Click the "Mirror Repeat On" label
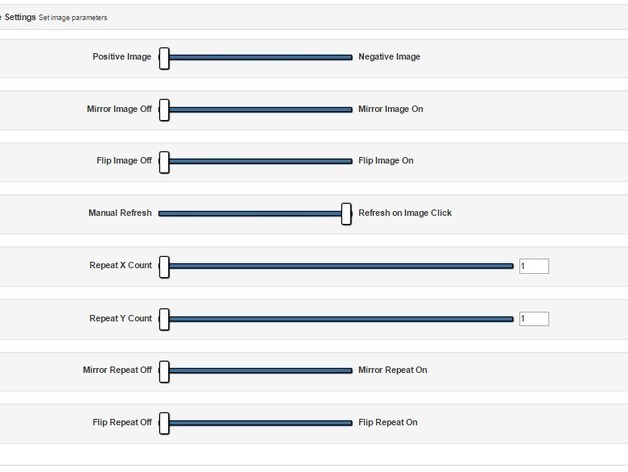 click(392, 370)
